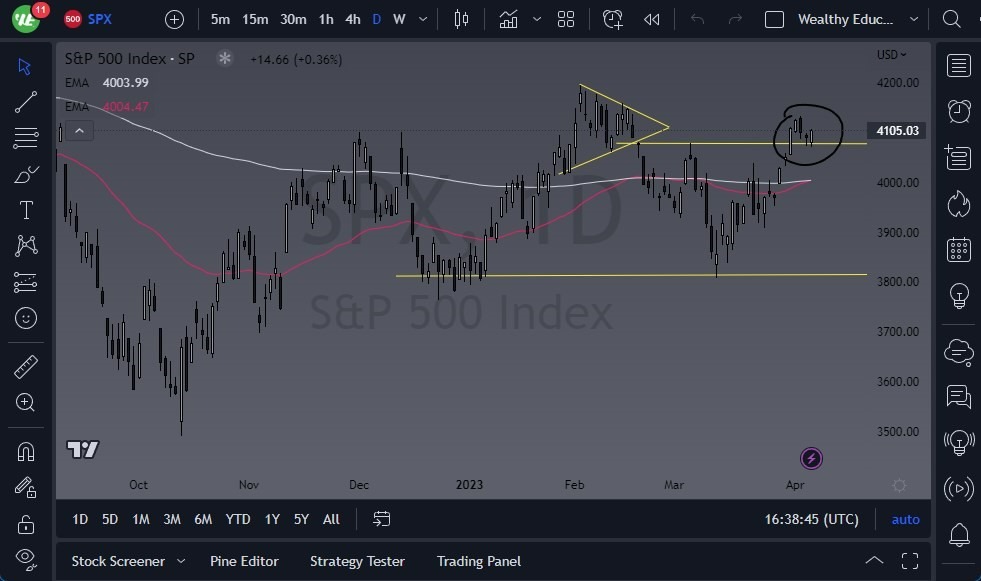Open the Wealthy Educ layout dropdown

pos(845,19)
